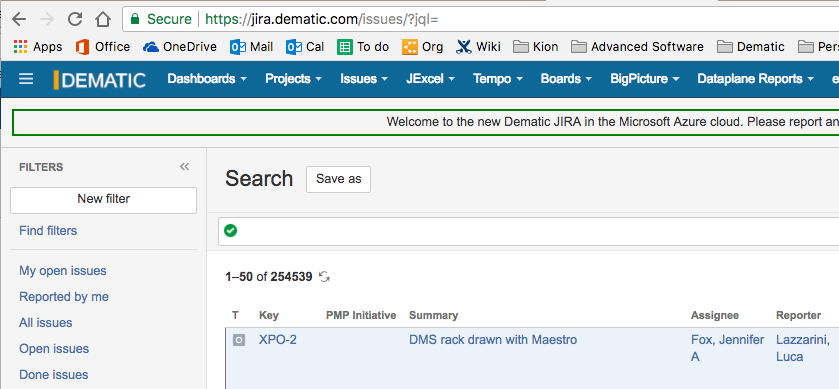Open the OneDrive bookmark
Image resolution: width=839 pixels, height=389 pixels.
[x=180, y=47]
